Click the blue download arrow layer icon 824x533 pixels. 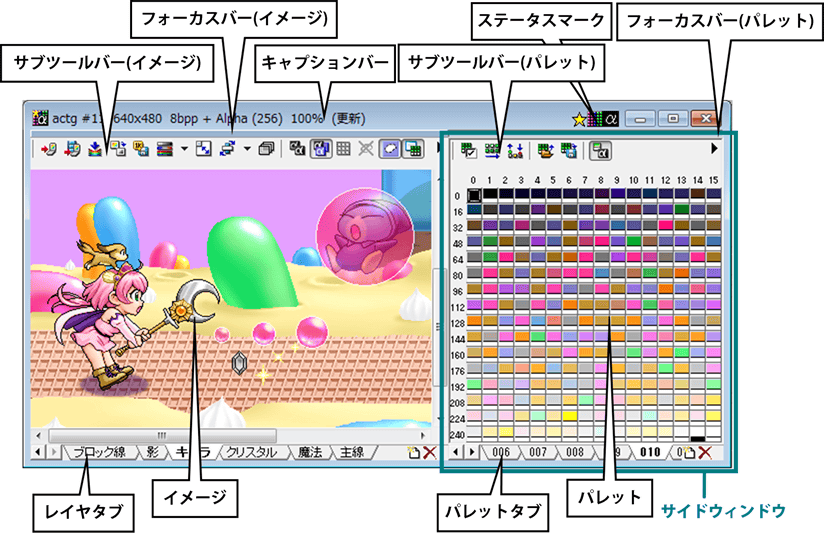(x=95, y=150)
